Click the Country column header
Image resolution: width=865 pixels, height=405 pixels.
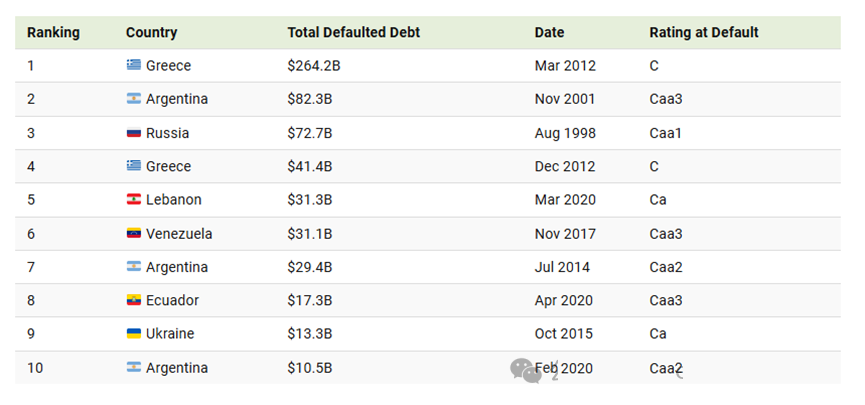point(151,33)
